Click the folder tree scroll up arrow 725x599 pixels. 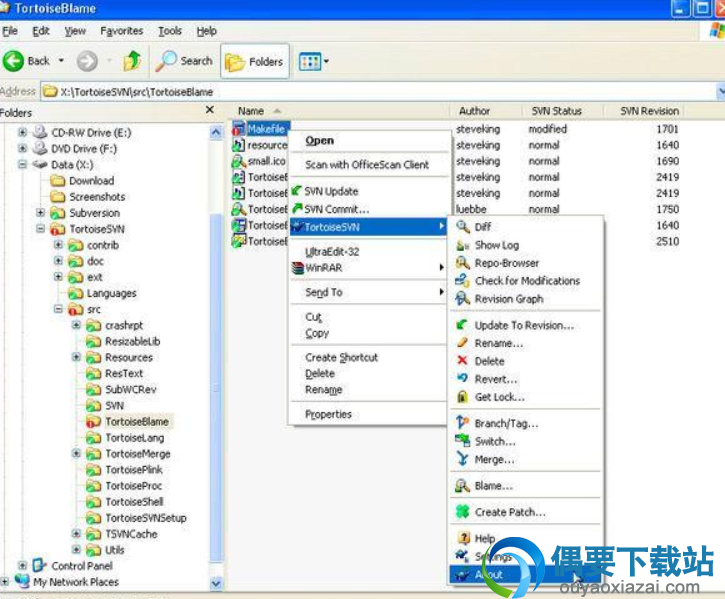pos(216,133)
